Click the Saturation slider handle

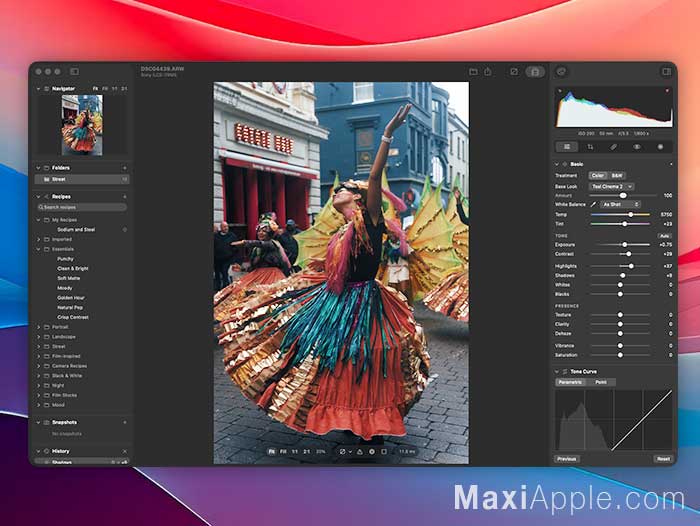[620, 355]
